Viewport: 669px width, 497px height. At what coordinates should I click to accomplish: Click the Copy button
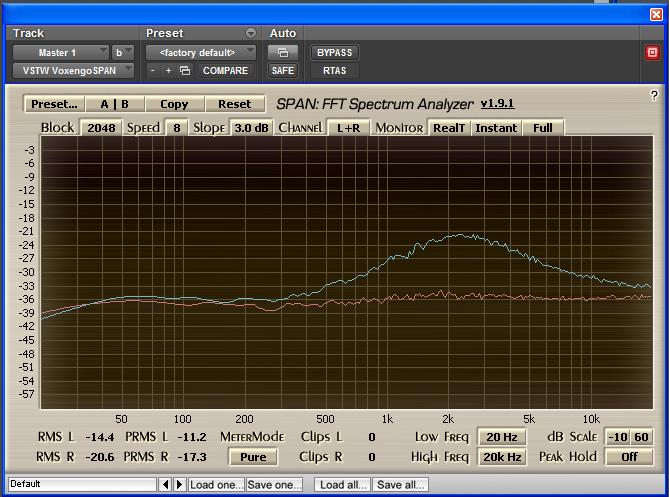point(174,104)
